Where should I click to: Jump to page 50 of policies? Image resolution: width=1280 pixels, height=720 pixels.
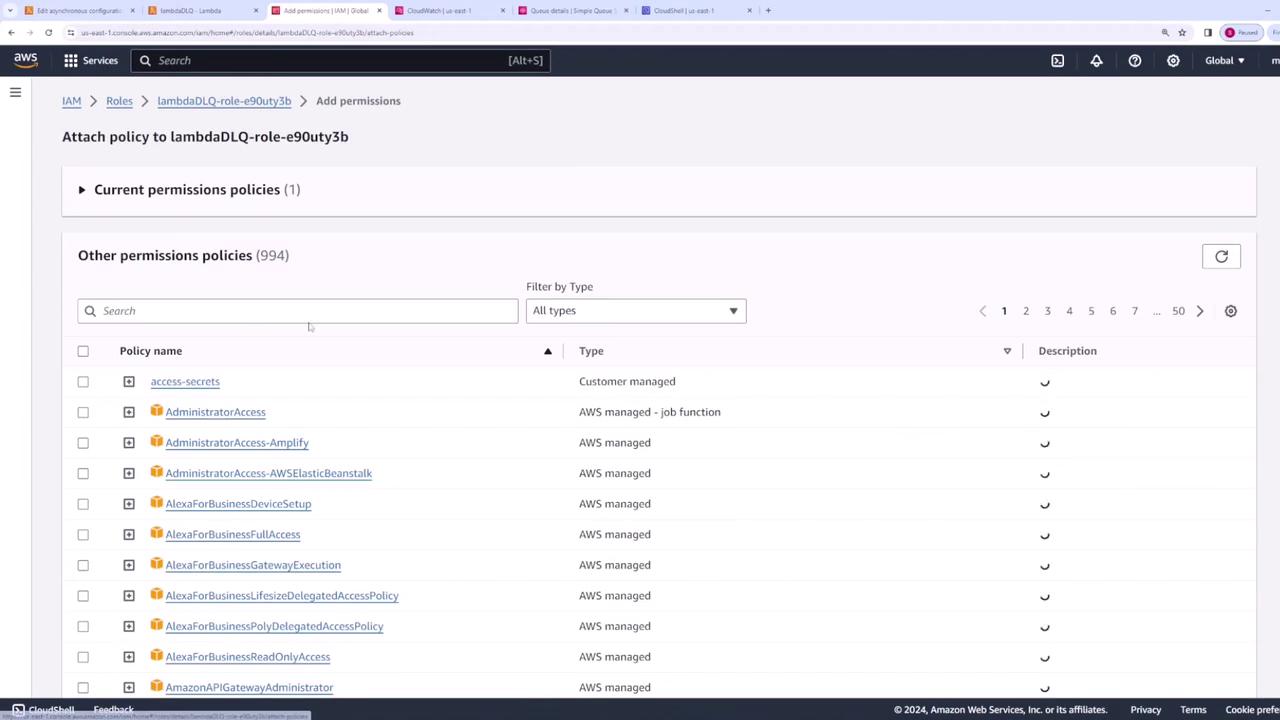click(x=1178, y=311)
